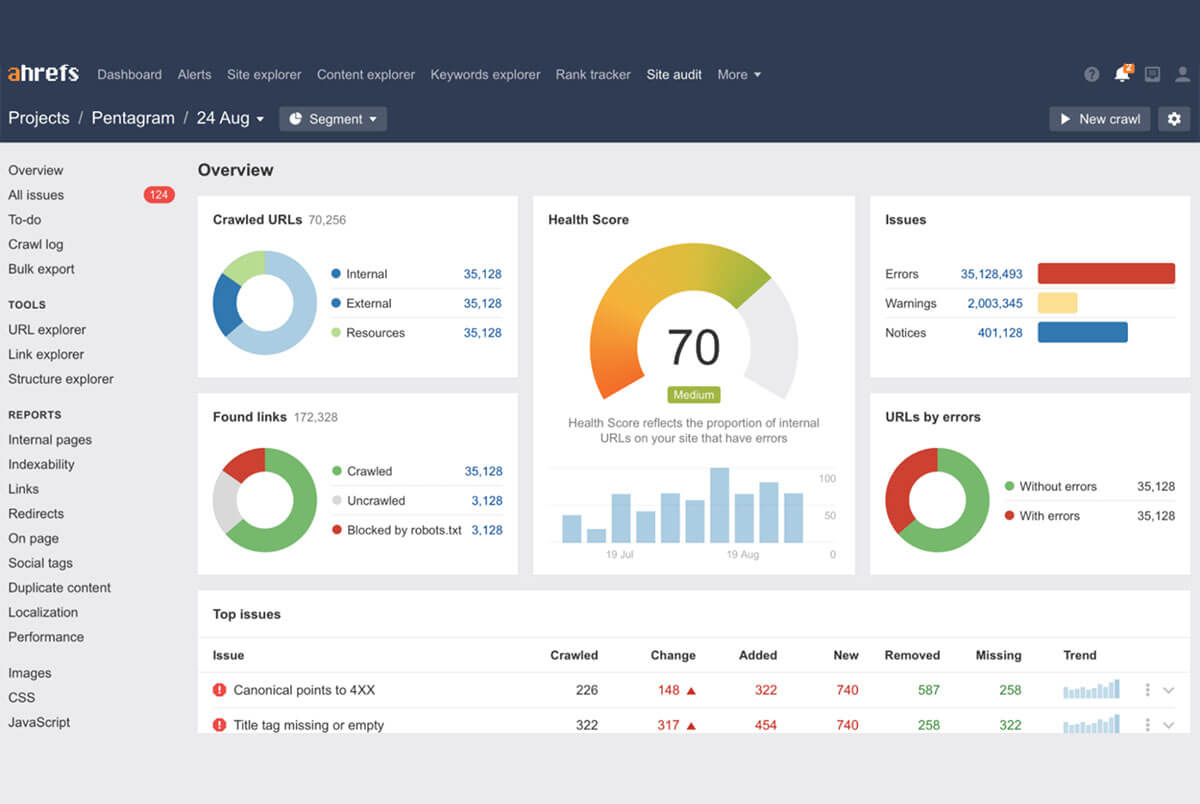Image resolution: width=1200 pixels, height=804 pixels.
Task: Open the Segment dropdown
Action: (333, 119)
